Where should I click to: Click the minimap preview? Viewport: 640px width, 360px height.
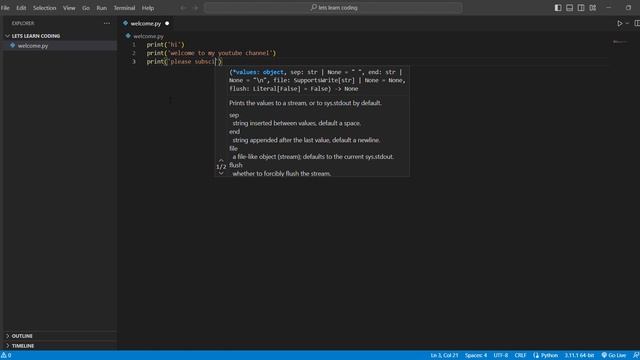[620, 42]
